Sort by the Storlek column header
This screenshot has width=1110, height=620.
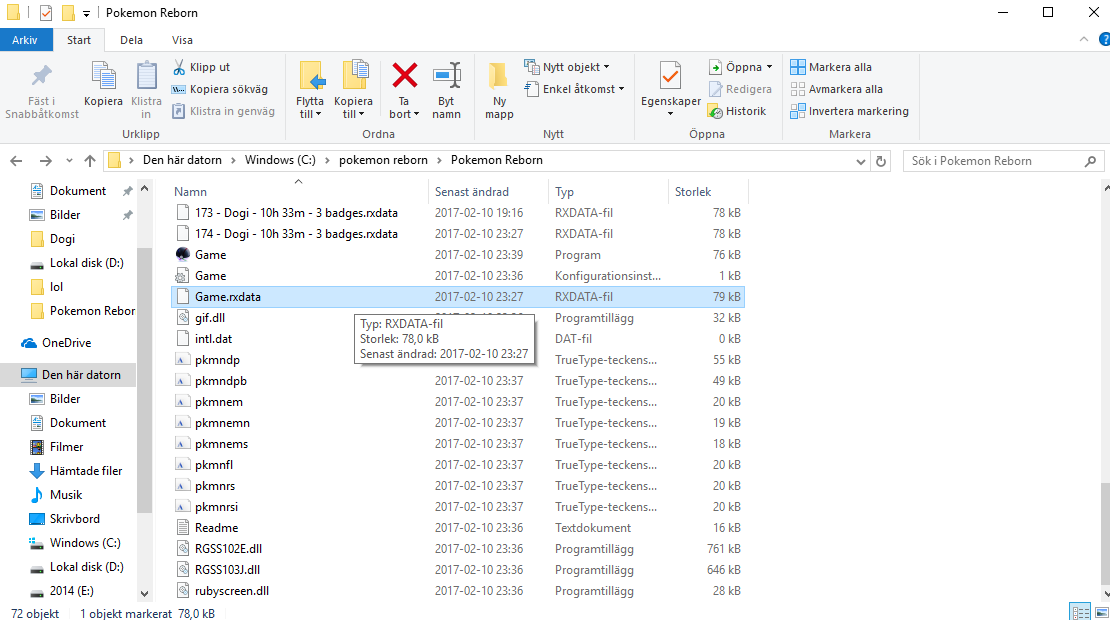click(693, 192)
